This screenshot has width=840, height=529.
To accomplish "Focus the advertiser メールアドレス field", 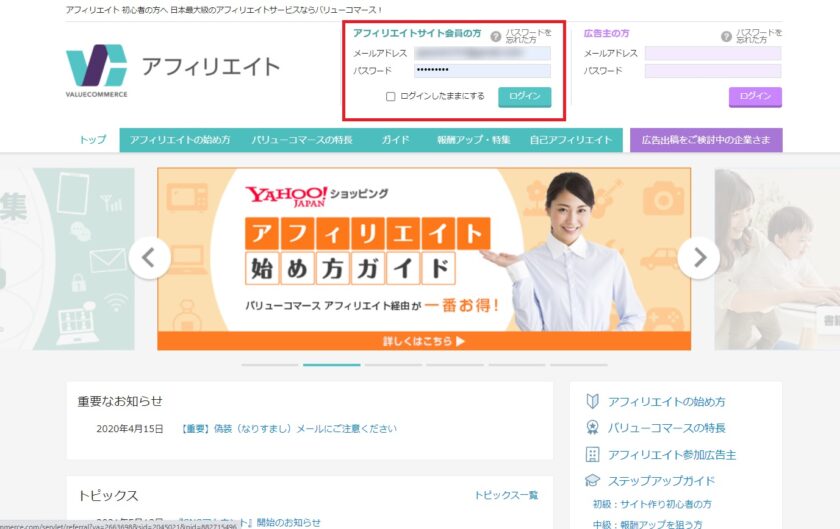I will (712, 53).
